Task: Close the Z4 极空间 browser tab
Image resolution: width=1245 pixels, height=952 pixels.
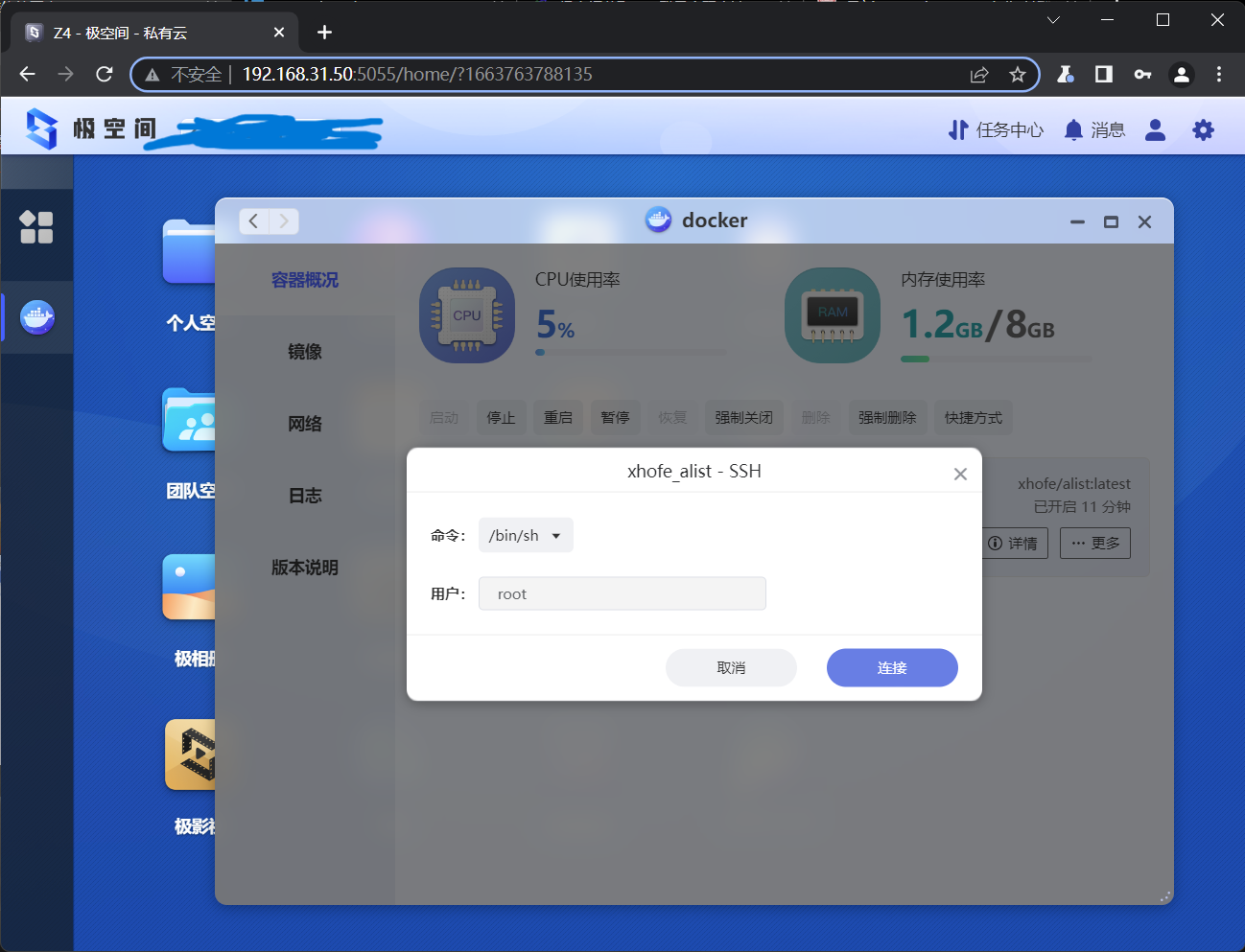Action: click(279, 33)
